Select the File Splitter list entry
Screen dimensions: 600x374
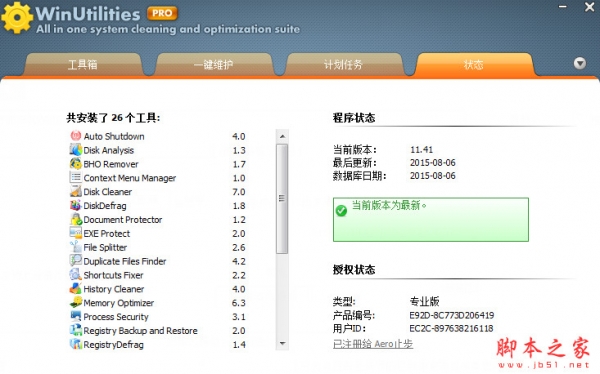105,247
